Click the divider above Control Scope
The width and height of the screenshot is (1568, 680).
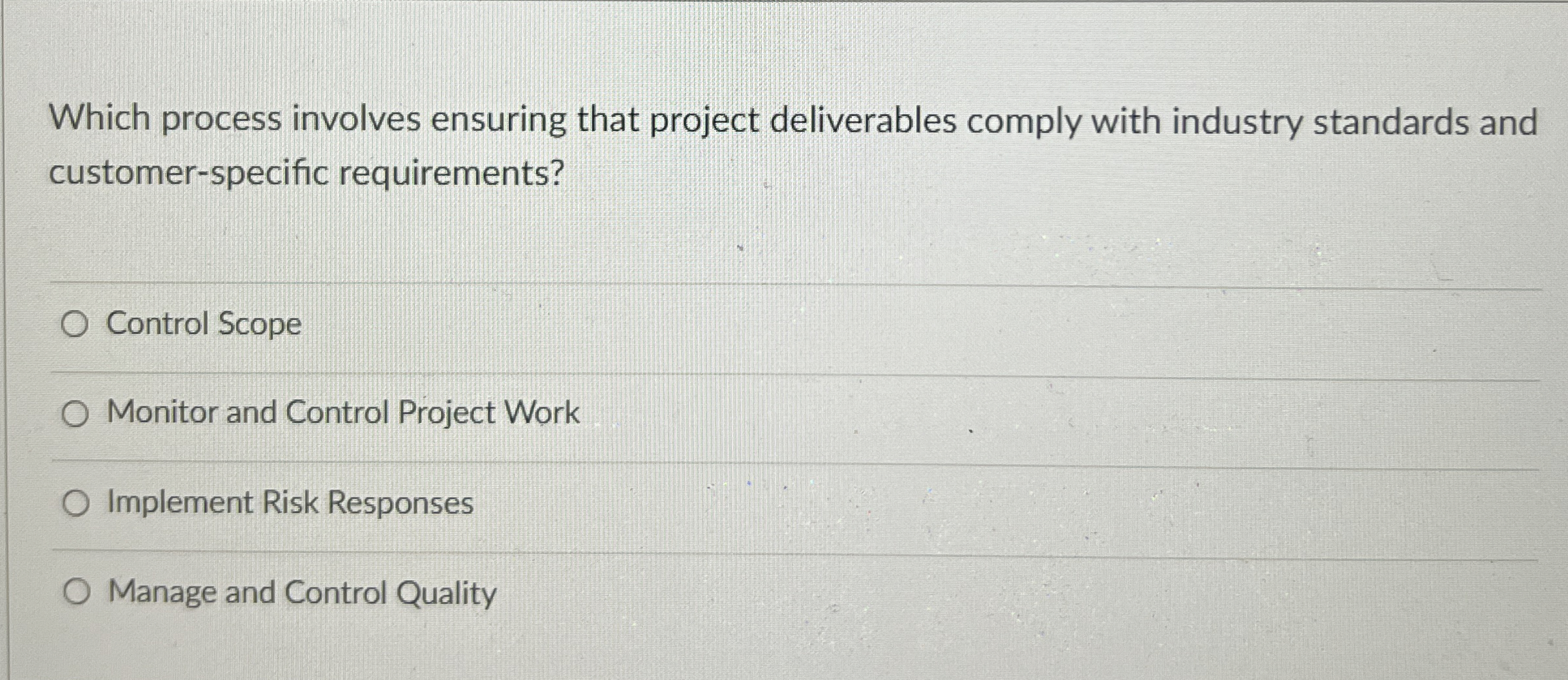[783, 282]
